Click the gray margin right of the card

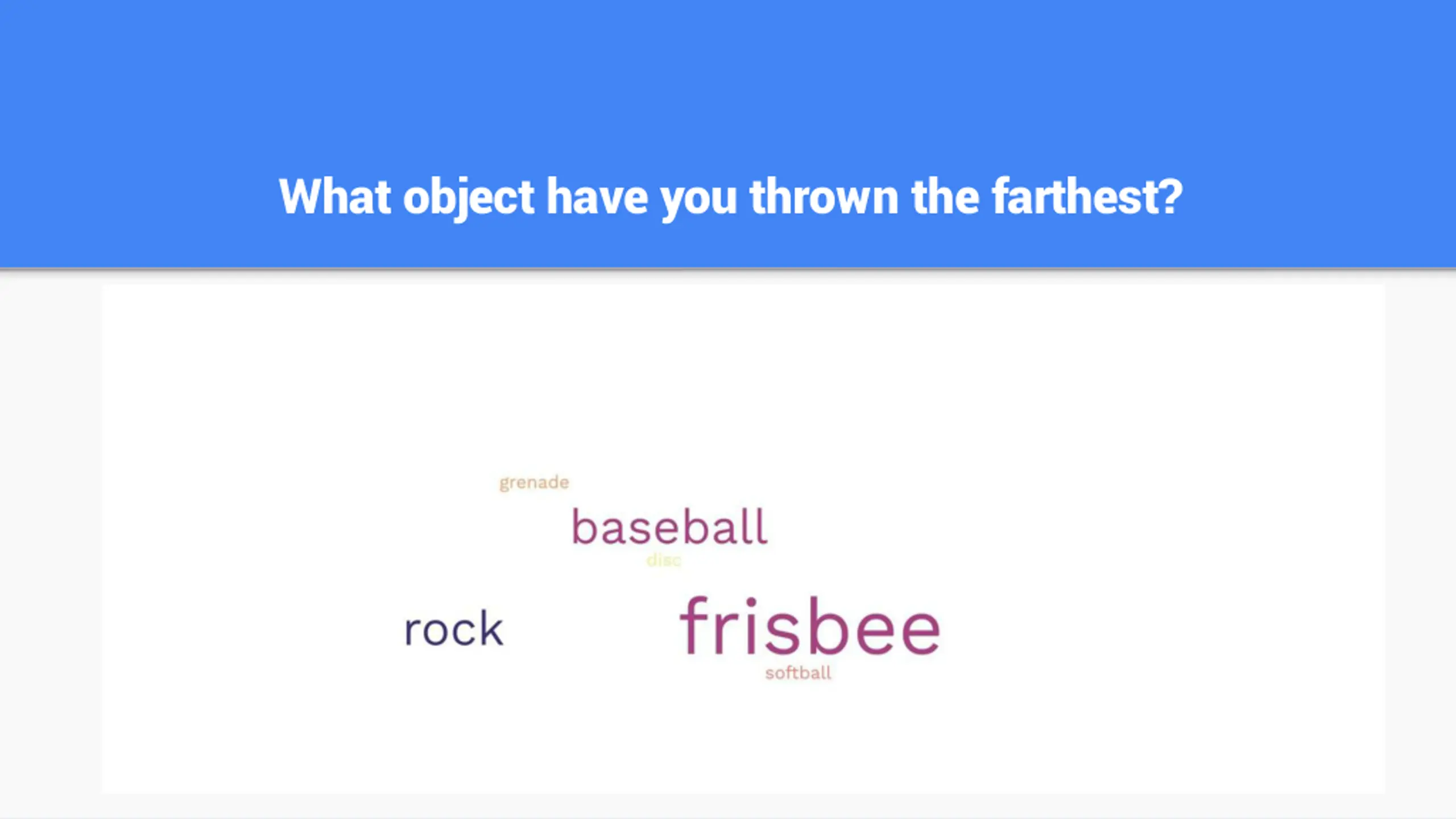pyautogui.click(x=1420, y=540)
